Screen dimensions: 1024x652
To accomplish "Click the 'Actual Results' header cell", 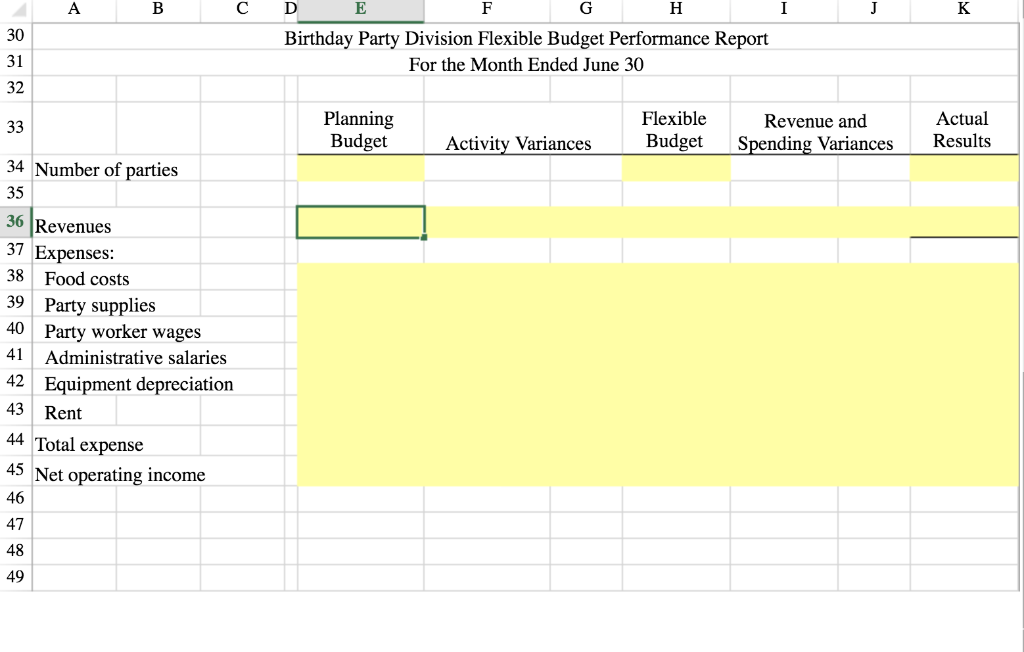I will 964,129.
